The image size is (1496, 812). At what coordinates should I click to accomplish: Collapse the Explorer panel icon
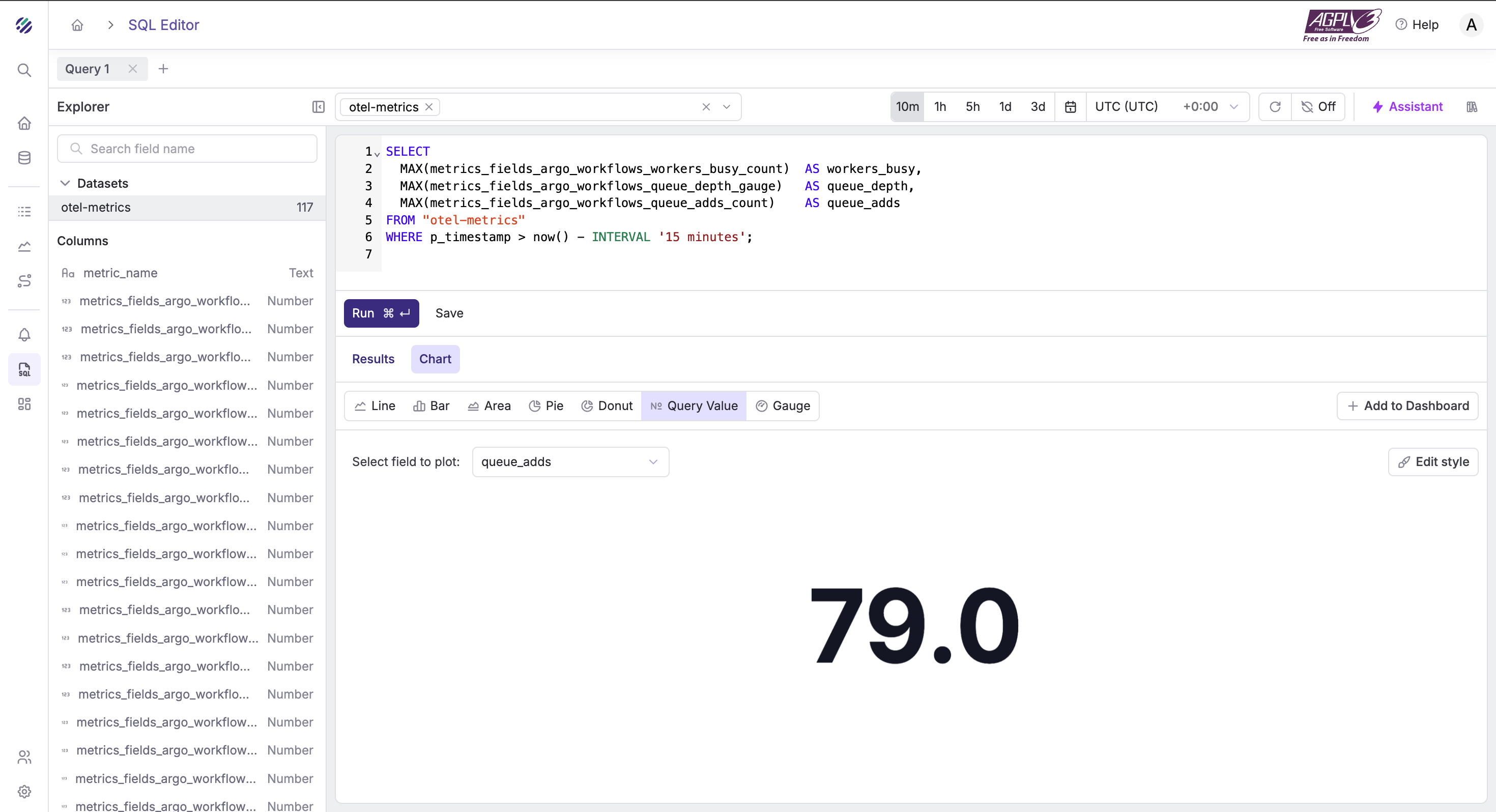tap(318, 107)
